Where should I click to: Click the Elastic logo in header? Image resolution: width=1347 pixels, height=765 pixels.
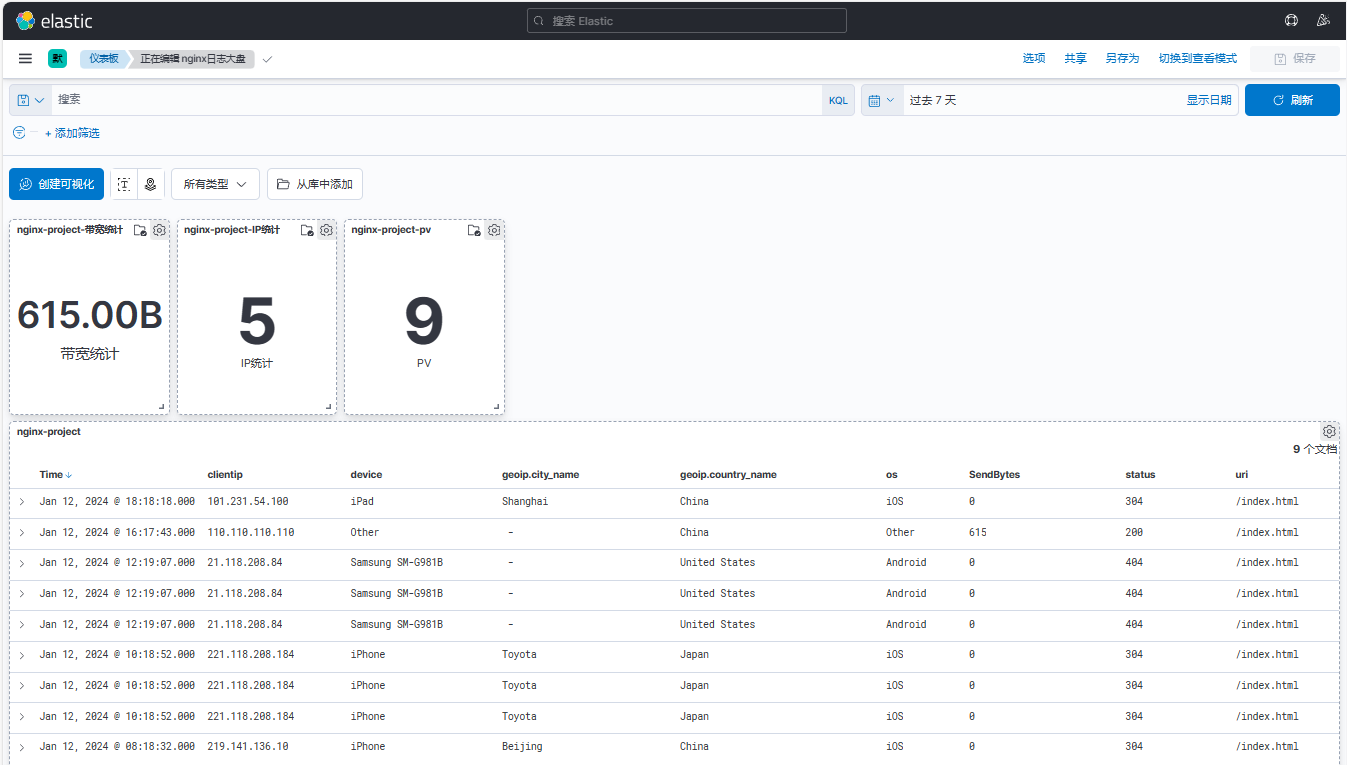pyautogui.click(x=54, y=20)
